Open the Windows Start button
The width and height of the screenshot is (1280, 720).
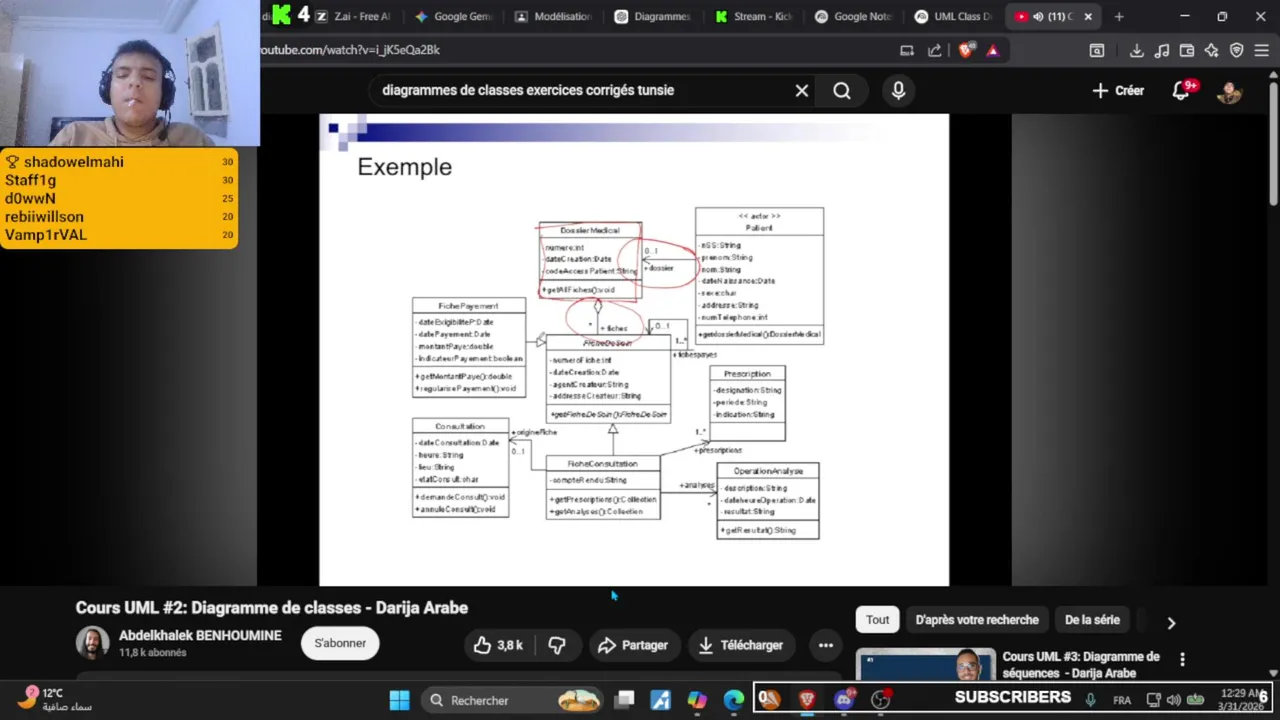(x=399, y=700)
